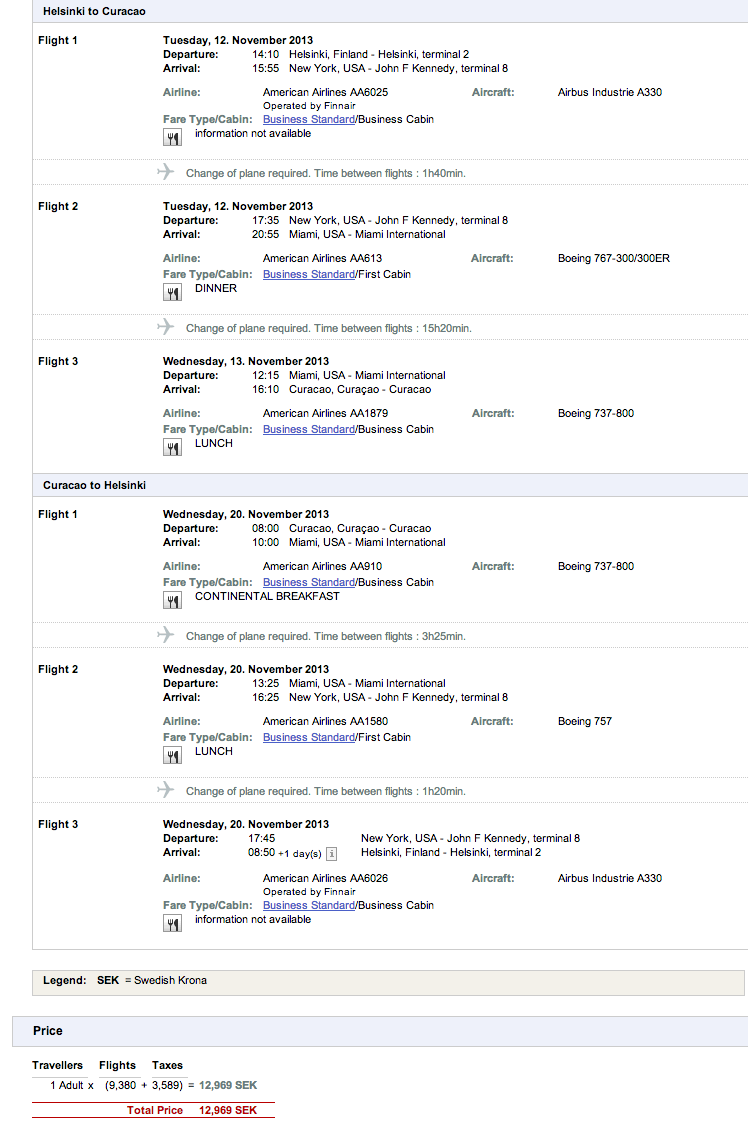Screen dimensions: 748x1128
Task: Click the plane icon for 3h25min layover
Action: point(166,635)
